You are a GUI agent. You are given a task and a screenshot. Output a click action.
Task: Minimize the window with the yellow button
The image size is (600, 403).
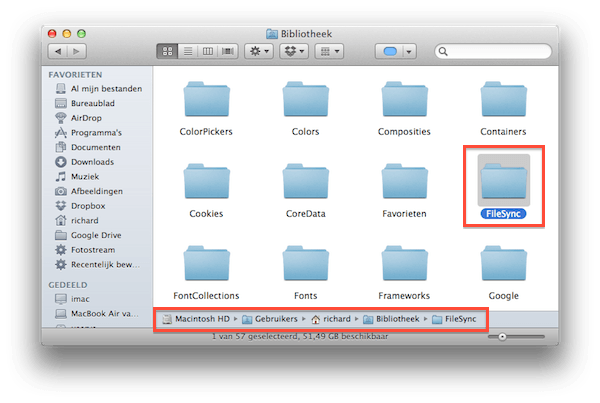point(67,34)
